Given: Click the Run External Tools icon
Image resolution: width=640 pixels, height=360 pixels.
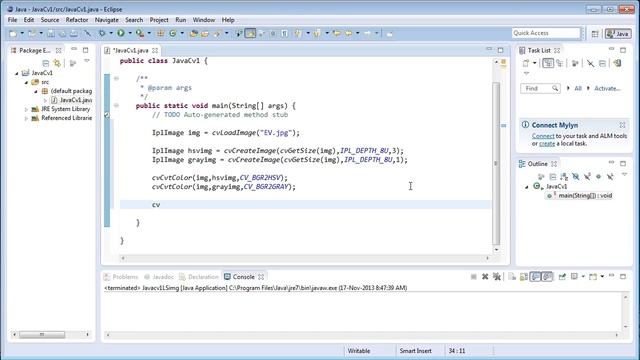Looking at the screenshot, I should 140,33.
